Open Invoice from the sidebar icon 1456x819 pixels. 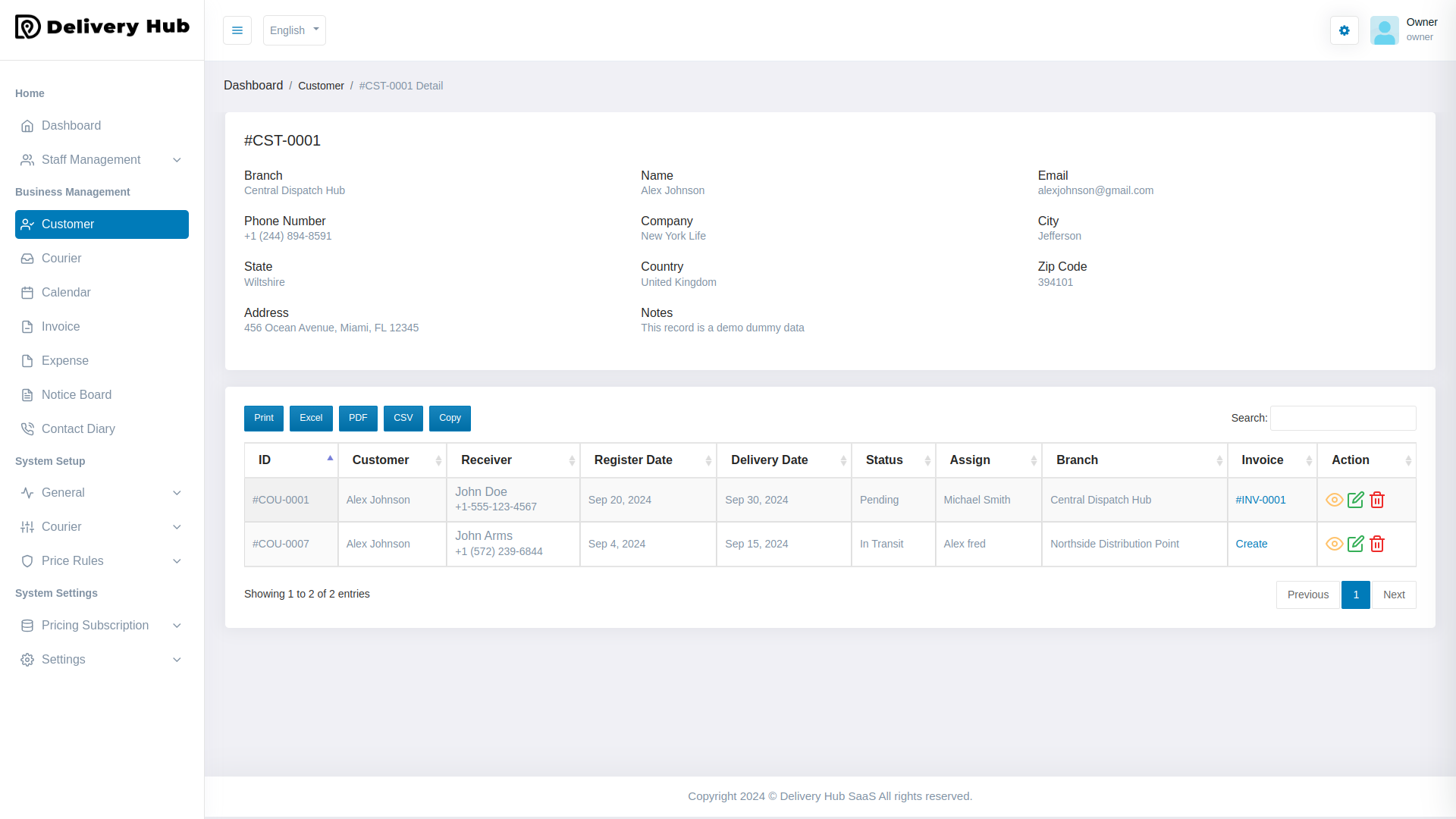pos(28,327)
